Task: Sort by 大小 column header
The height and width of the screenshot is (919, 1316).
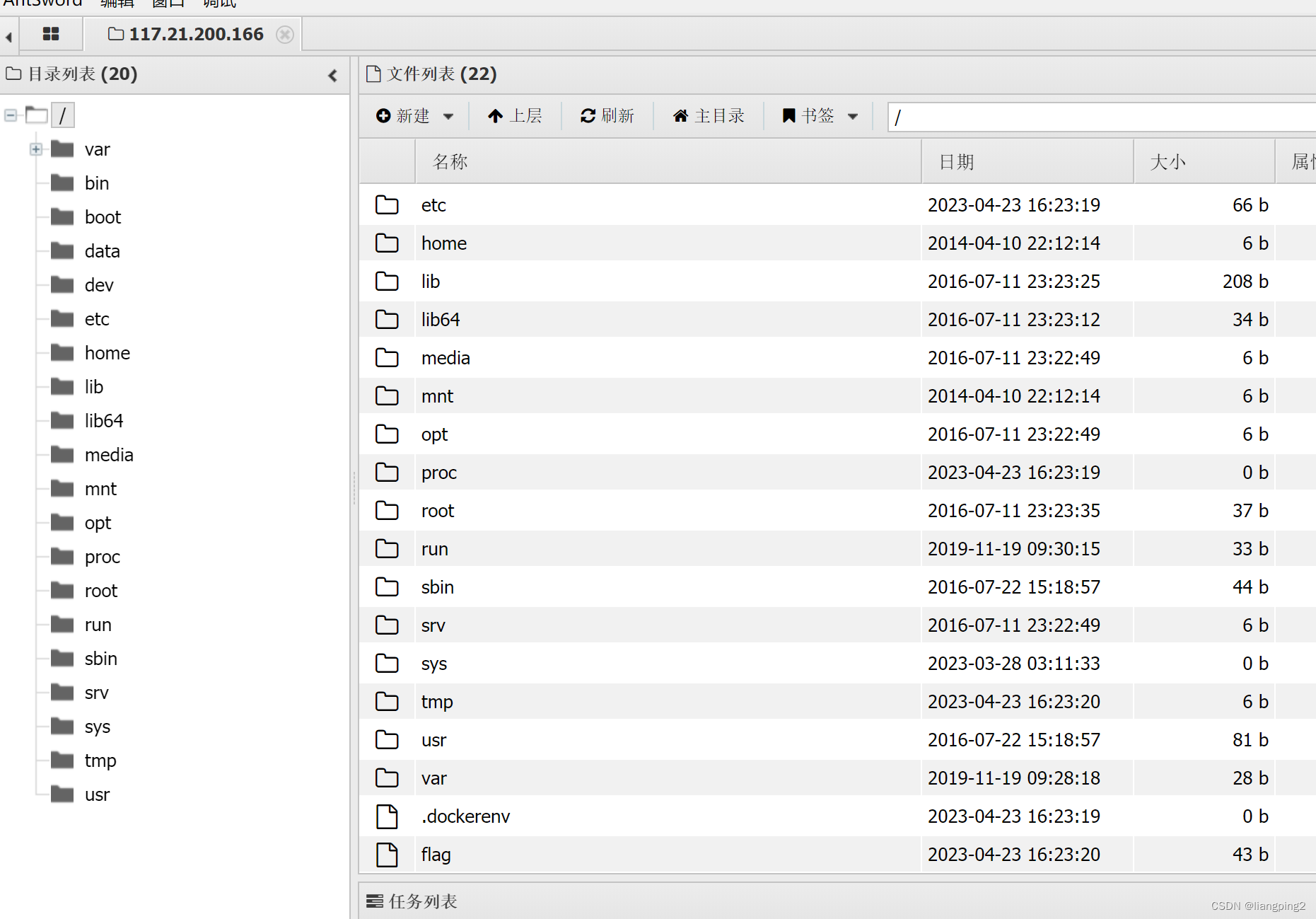Action: tap(1204, 162)
